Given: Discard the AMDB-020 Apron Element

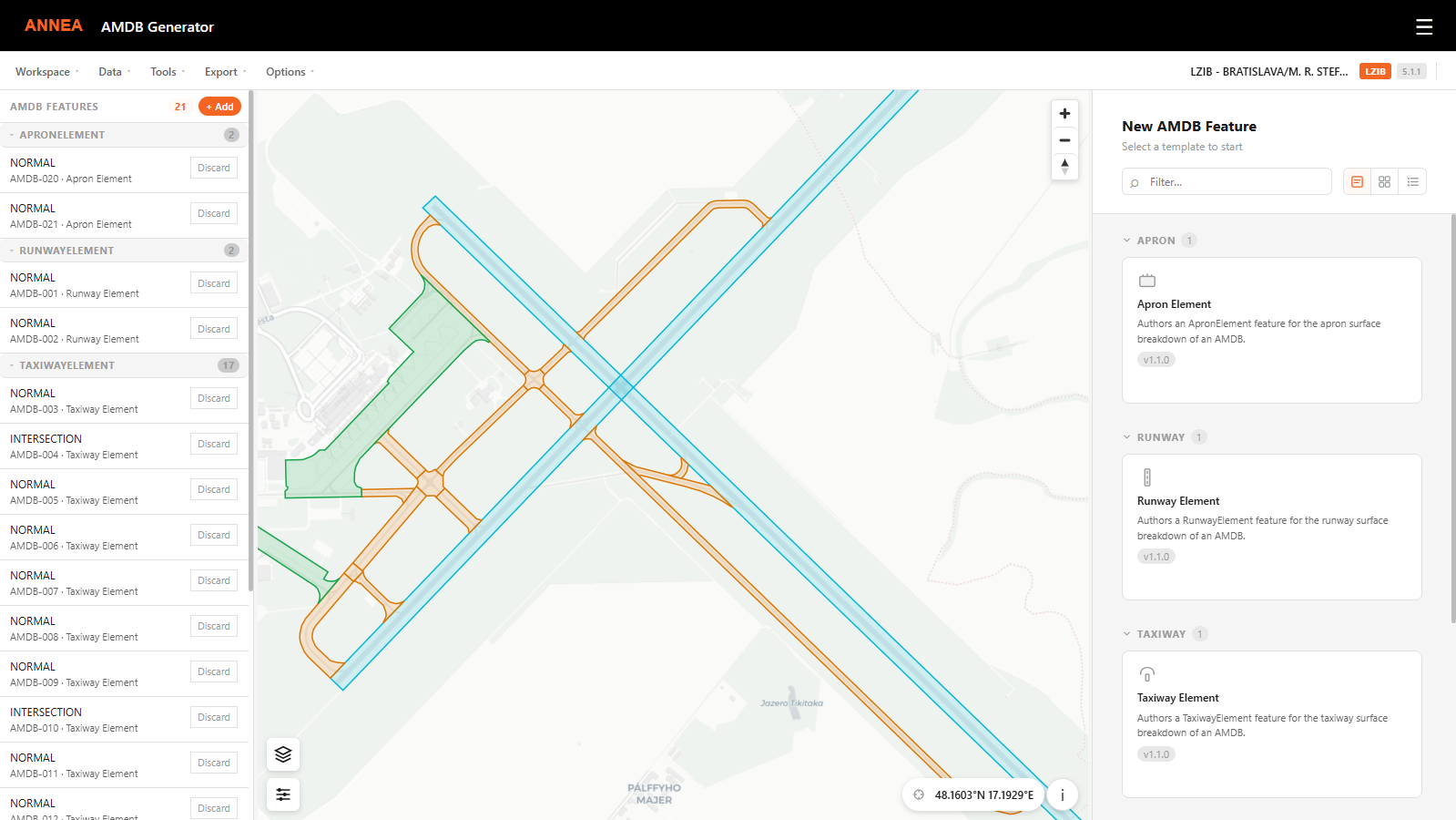Looking at the screenshot, I should click(214, 168).
